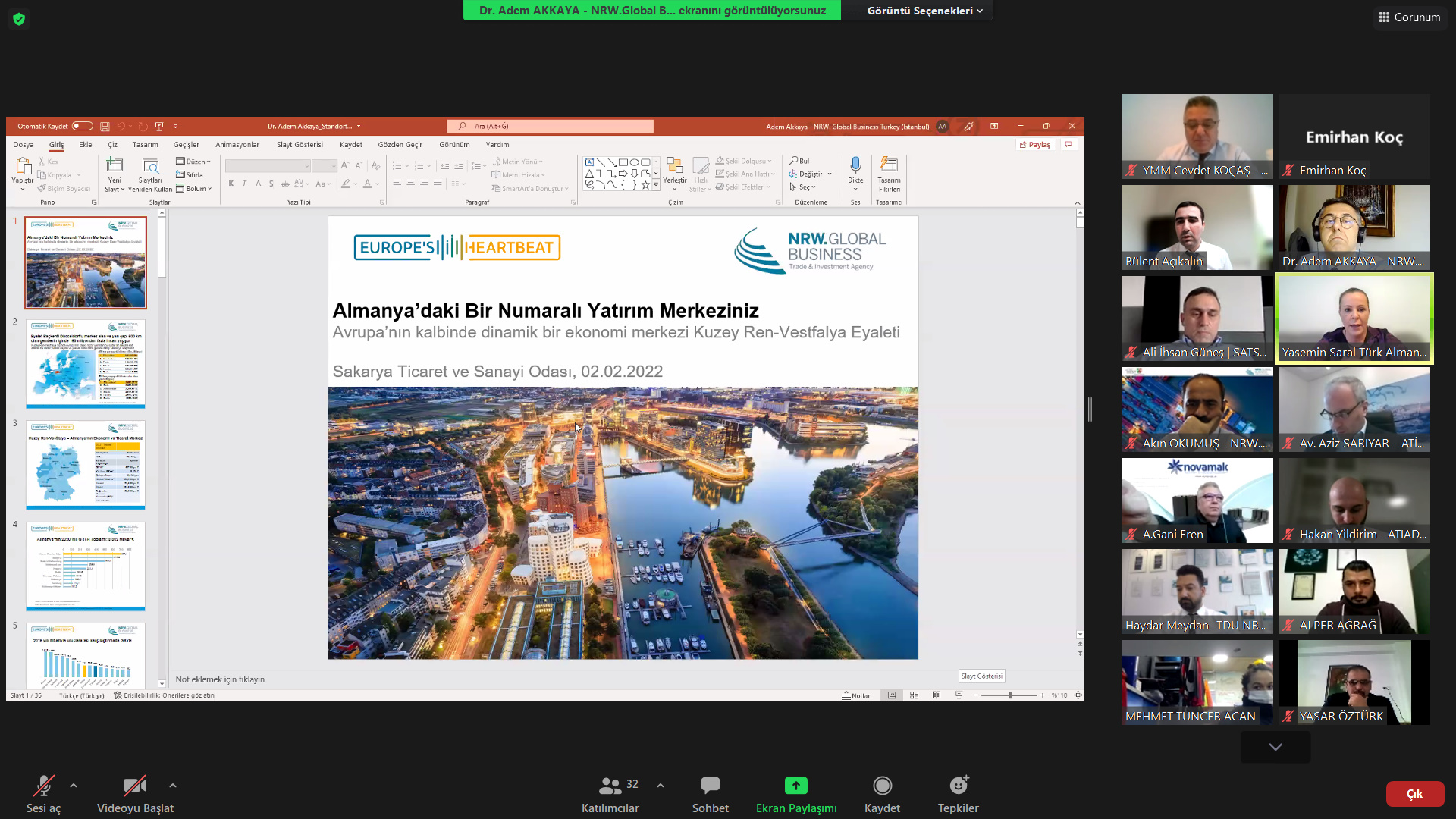Click the green security shield icon
The height and width of the screenshot is (819, 1456).
[x=19, y=19]
